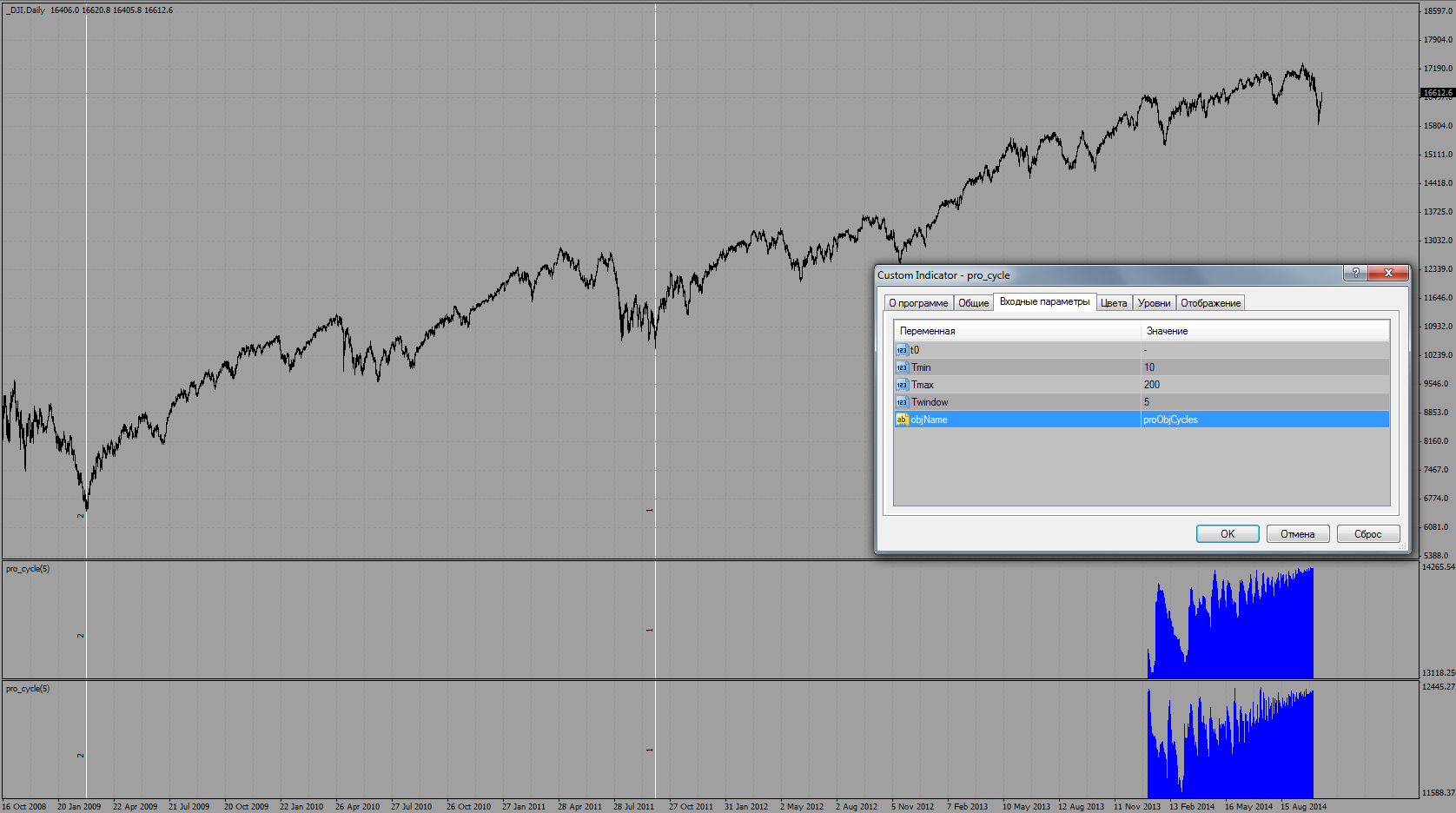This screenshot has width=1456, height=813.
Task: Click the help question mark in dialog title bar
Action: (1355, 274)
